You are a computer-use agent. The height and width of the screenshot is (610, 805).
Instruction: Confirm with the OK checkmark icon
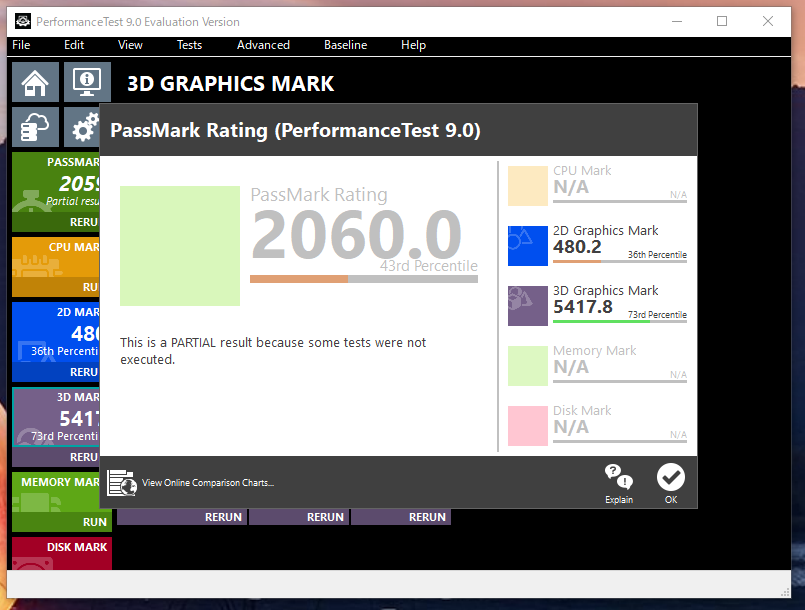(x=671, y=477)
